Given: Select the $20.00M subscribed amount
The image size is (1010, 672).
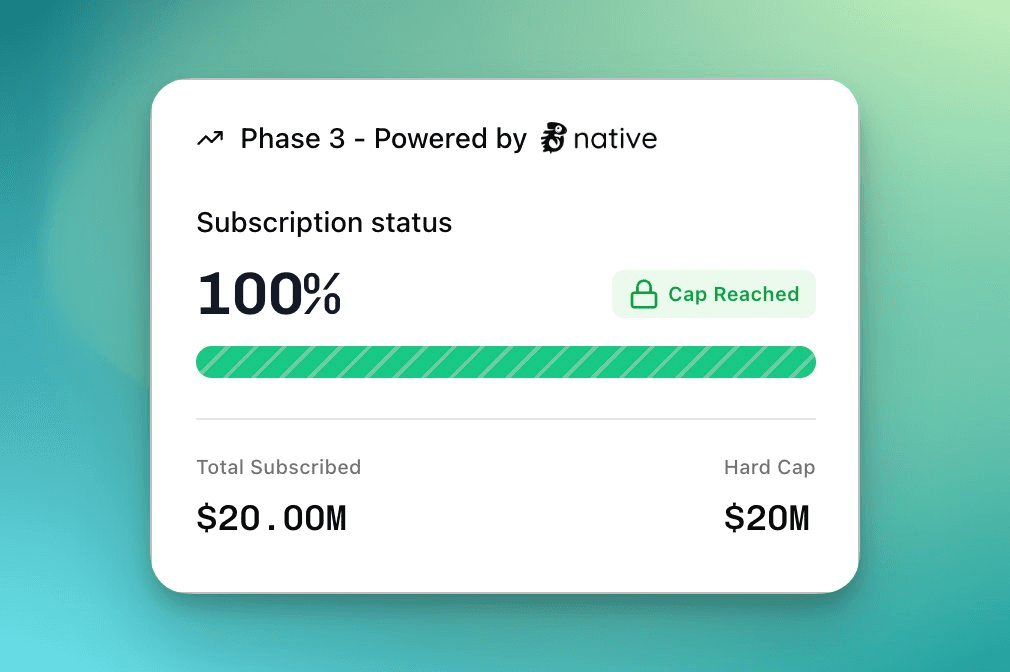Looking at the screenshot, I should pyautogui.click(x=271, y=518).
